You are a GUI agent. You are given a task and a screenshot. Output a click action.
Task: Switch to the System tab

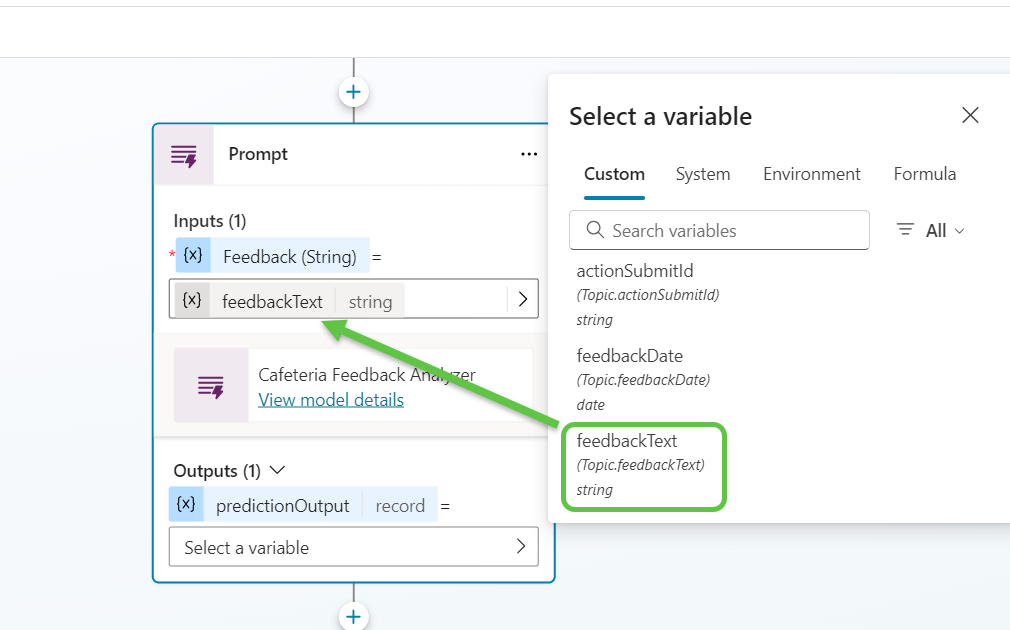702,174
